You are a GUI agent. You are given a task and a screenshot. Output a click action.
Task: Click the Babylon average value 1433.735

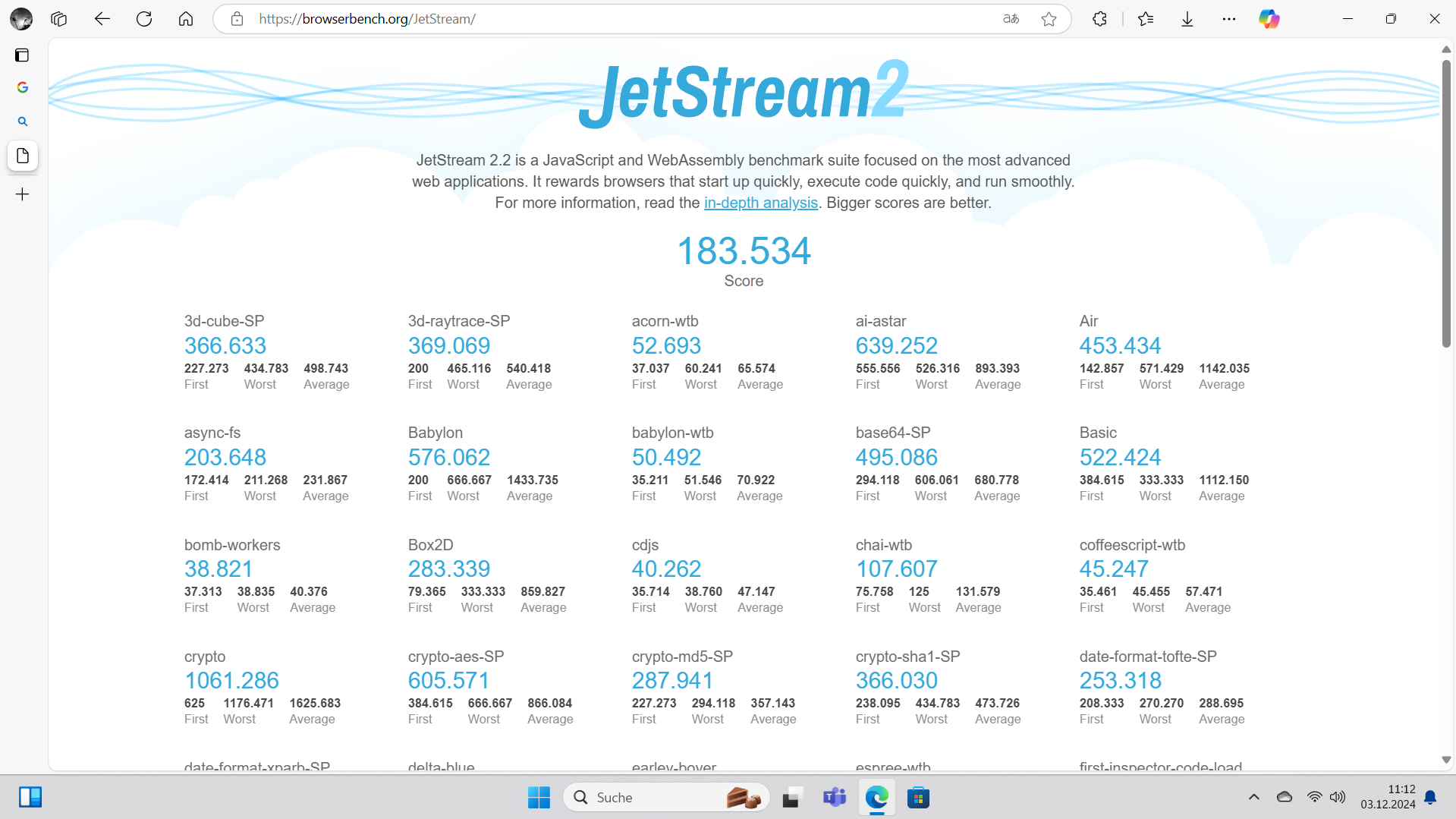click(x=533, y=480)
